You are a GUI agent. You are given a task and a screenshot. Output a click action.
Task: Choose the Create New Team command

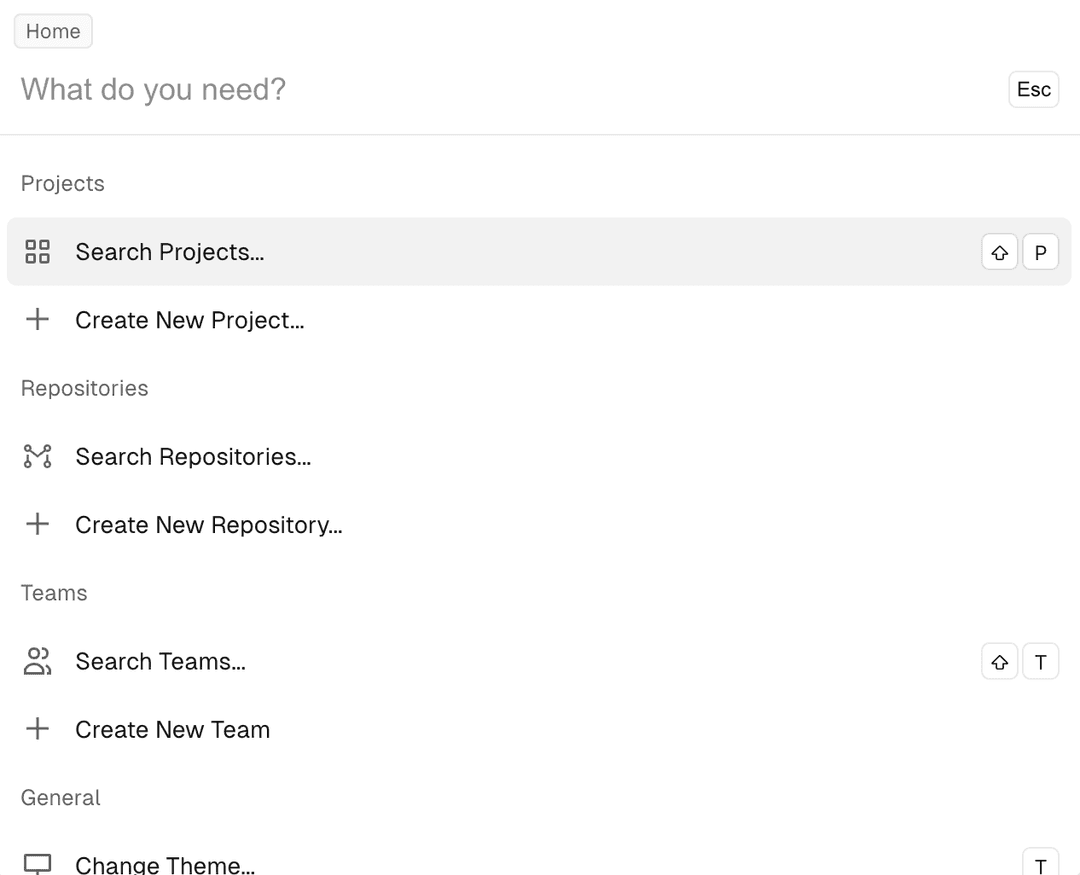point(172,729)
